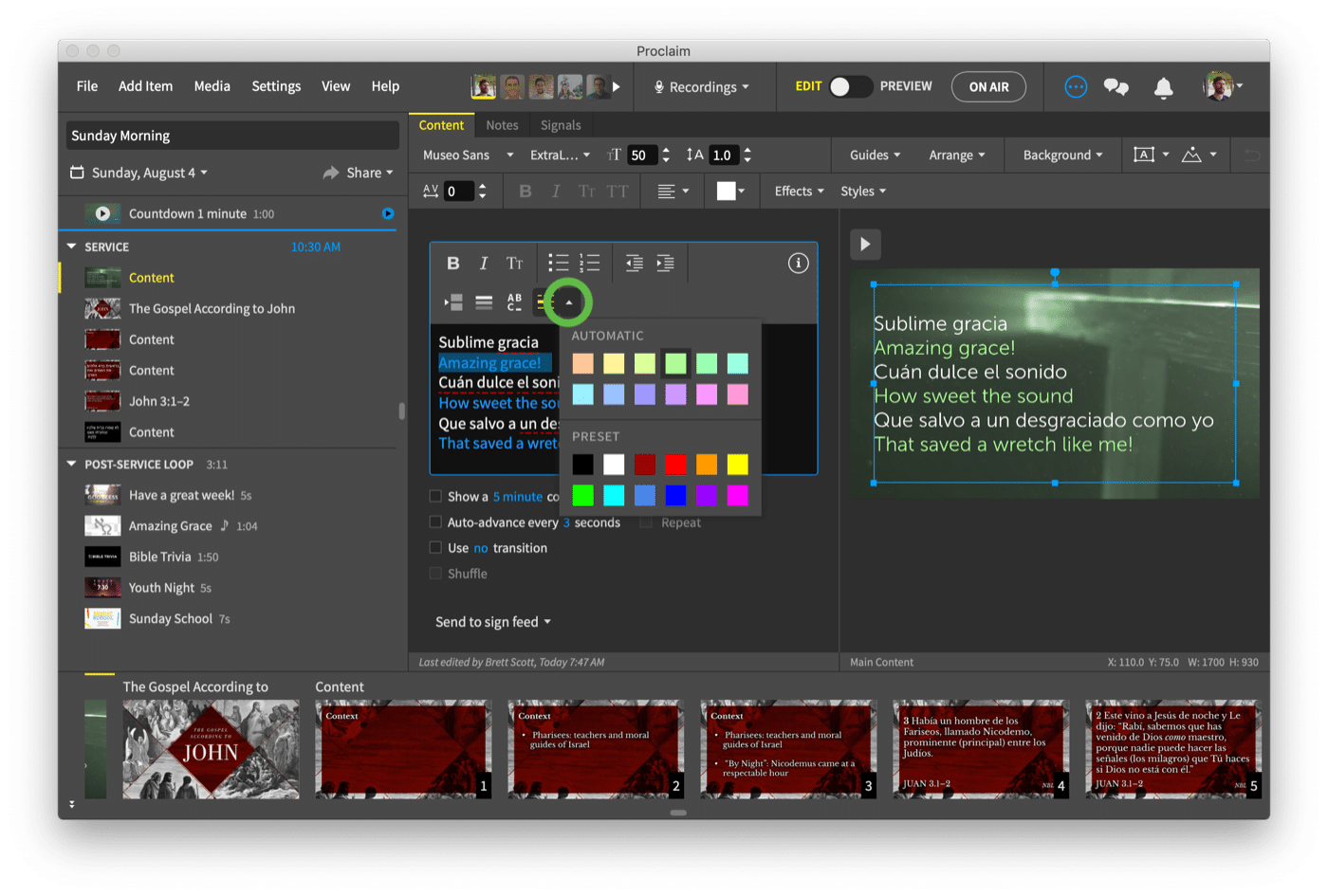Open the Background dropdown
Screen dimensions: 1328x896
[x=1062, y=155]
